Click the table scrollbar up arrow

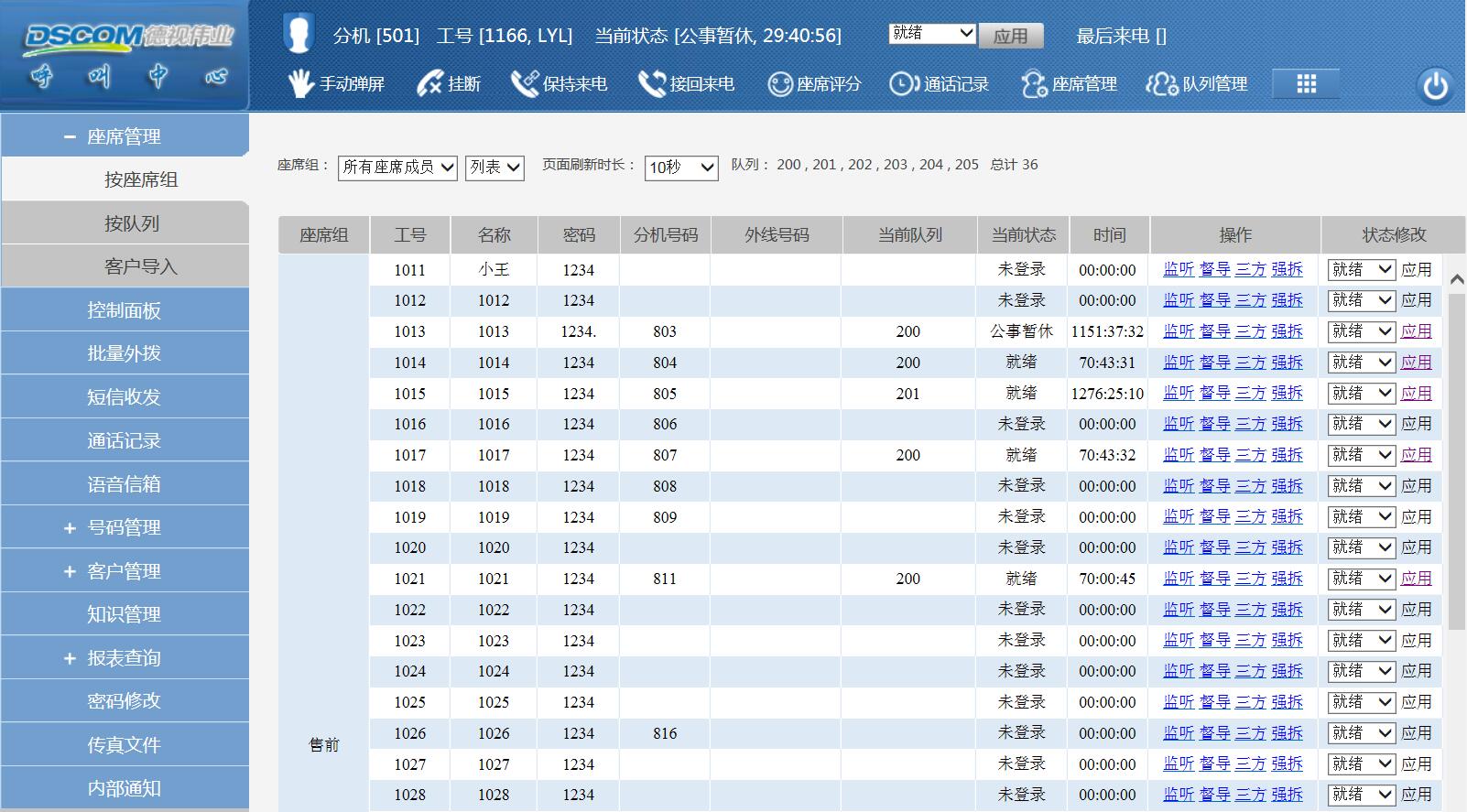tap(1456, 278)
